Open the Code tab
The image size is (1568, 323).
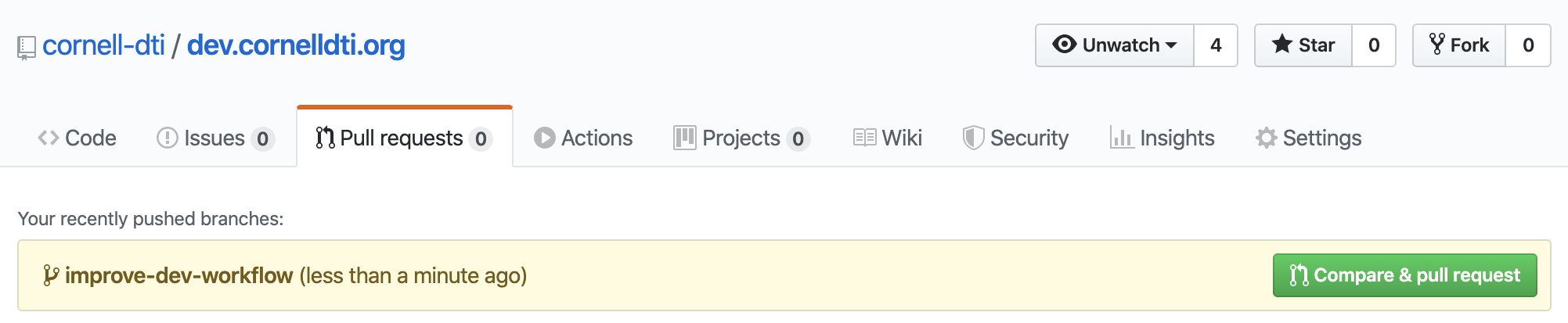point(77,138)
